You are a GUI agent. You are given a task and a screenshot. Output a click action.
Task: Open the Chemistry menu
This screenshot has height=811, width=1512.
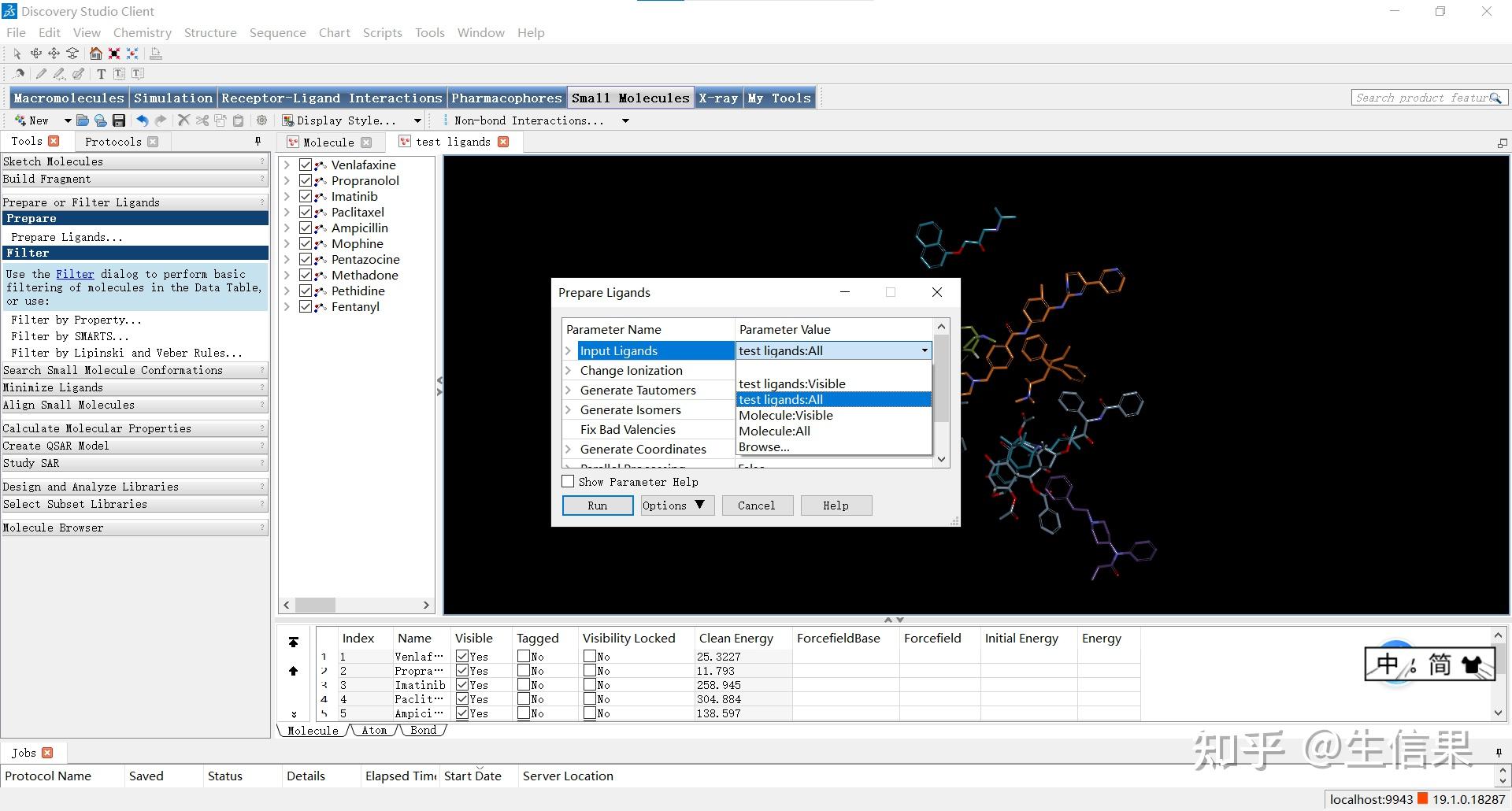coord(142,32)
